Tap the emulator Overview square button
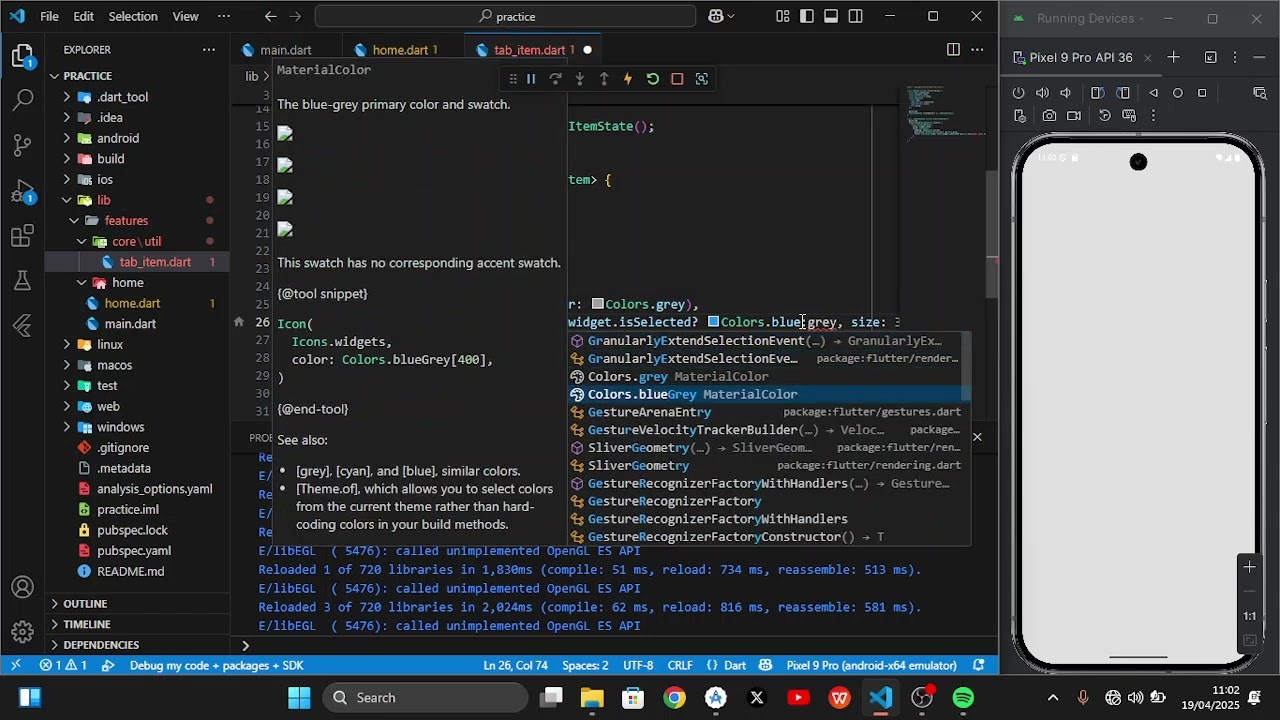Viewport: 1280px width, 720px height. 1202,93
